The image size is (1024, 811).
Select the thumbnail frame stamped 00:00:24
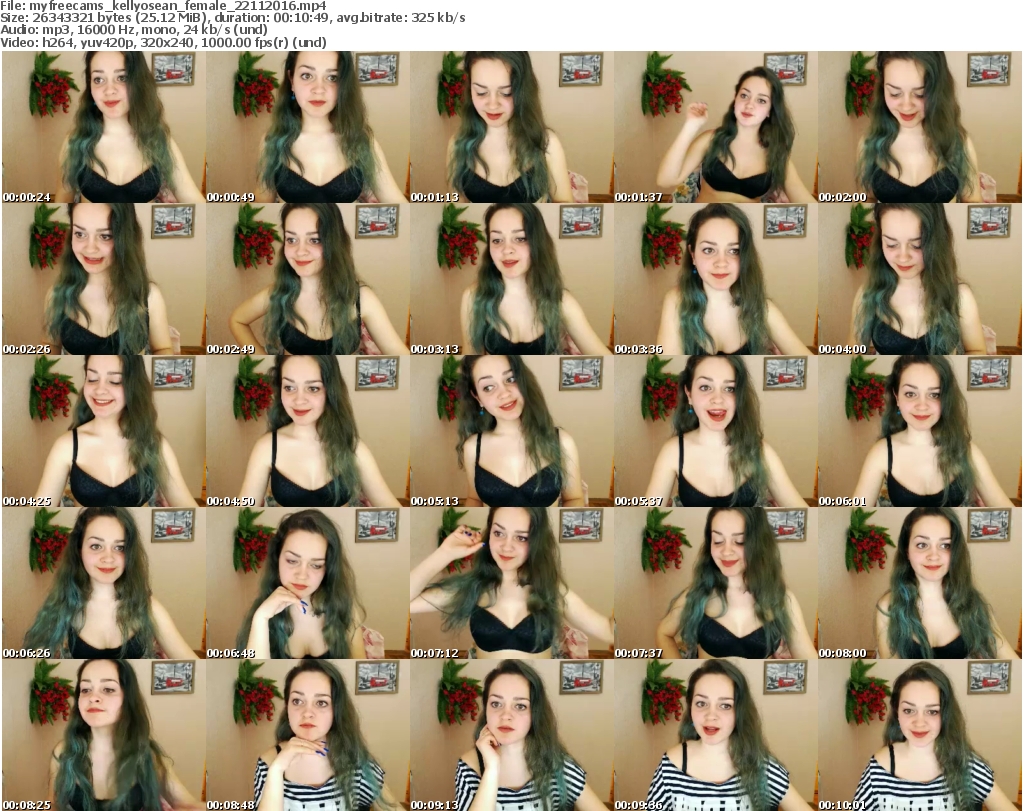pos(104,127)
